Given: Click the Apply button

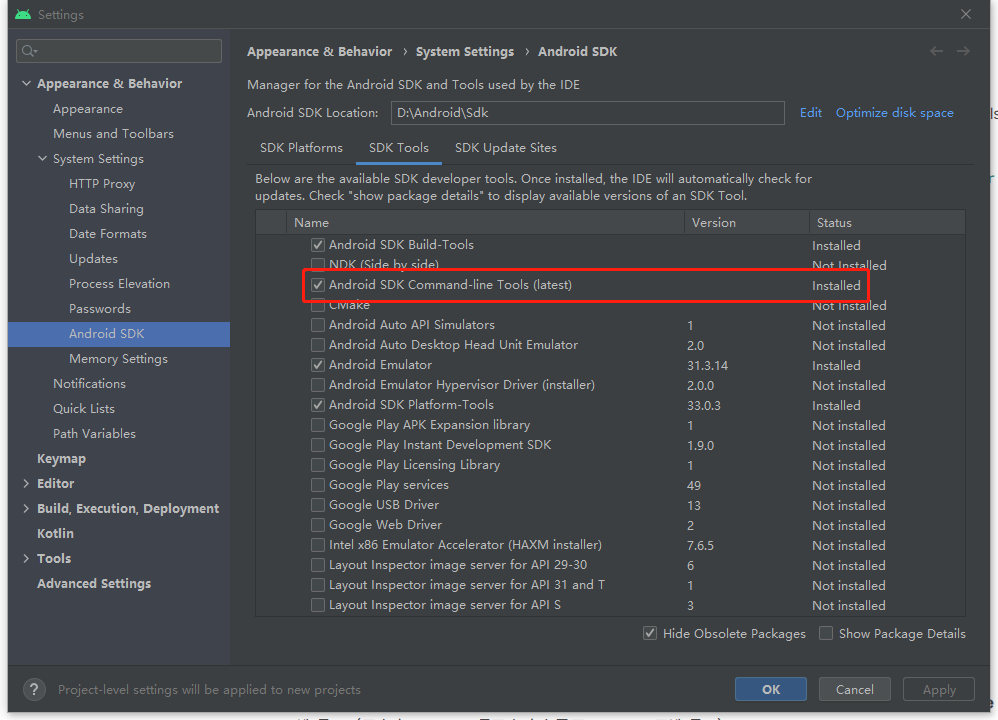Looking at the screenshot, I should click(x=939, y=689).
